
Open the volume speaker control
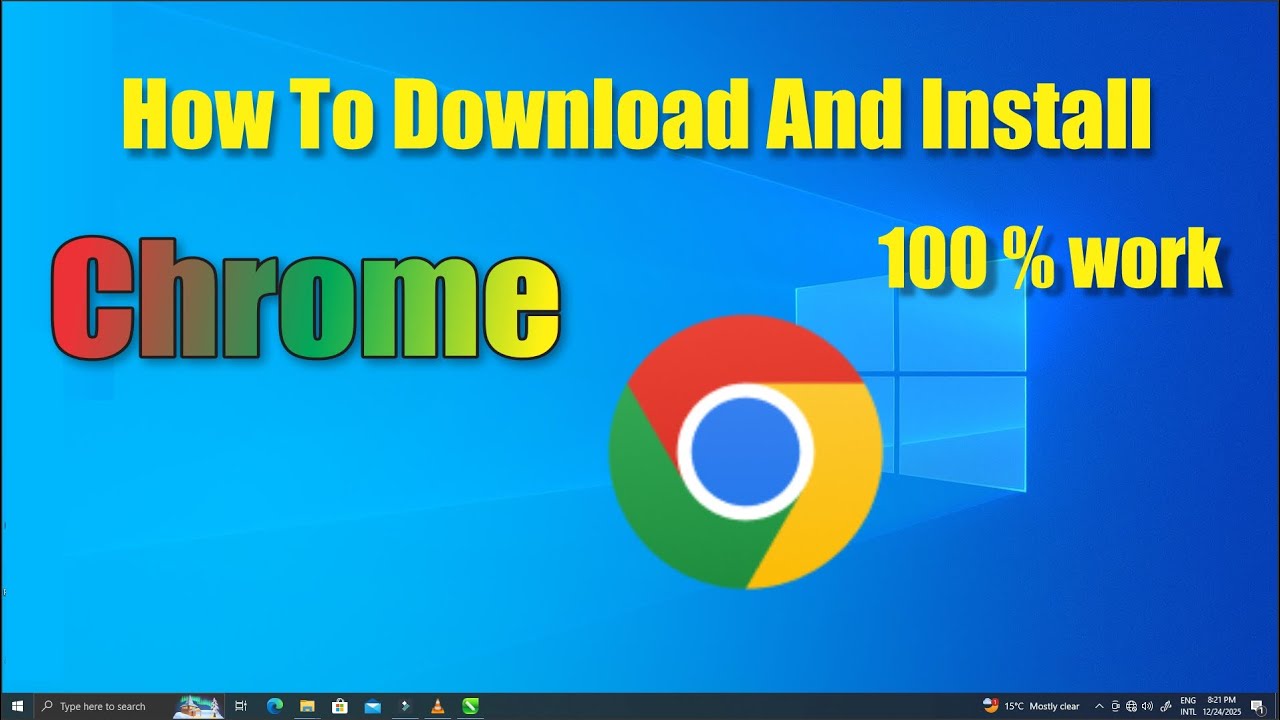(1147, 706)
